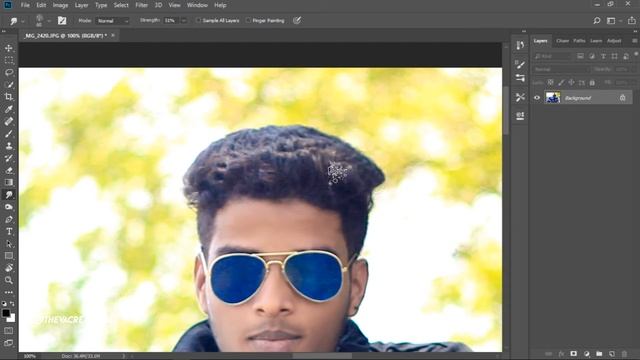This screenshot has width=640, height=360.
Task: Select the Eyedropper tool
Action: click(9, 109)
